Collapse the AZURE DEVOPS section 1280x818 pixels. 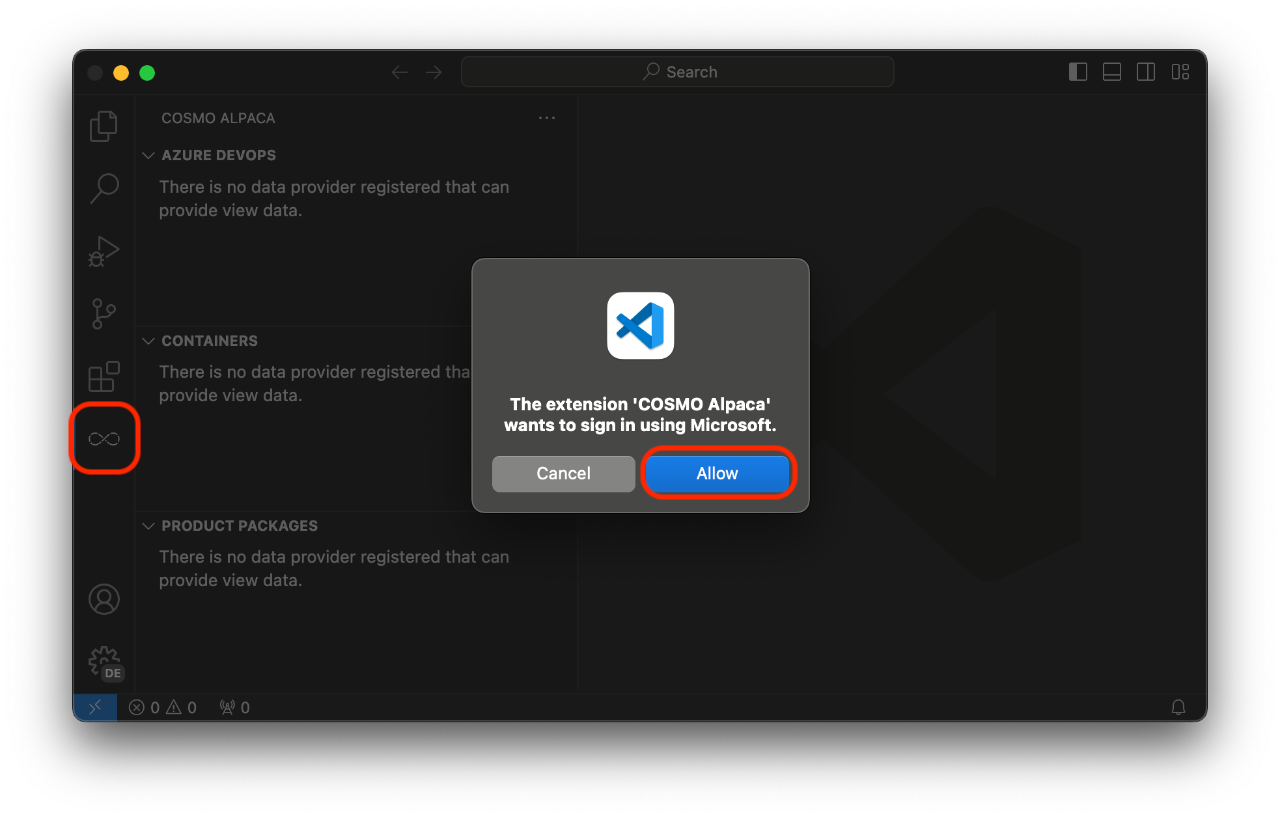pos(148,155)
